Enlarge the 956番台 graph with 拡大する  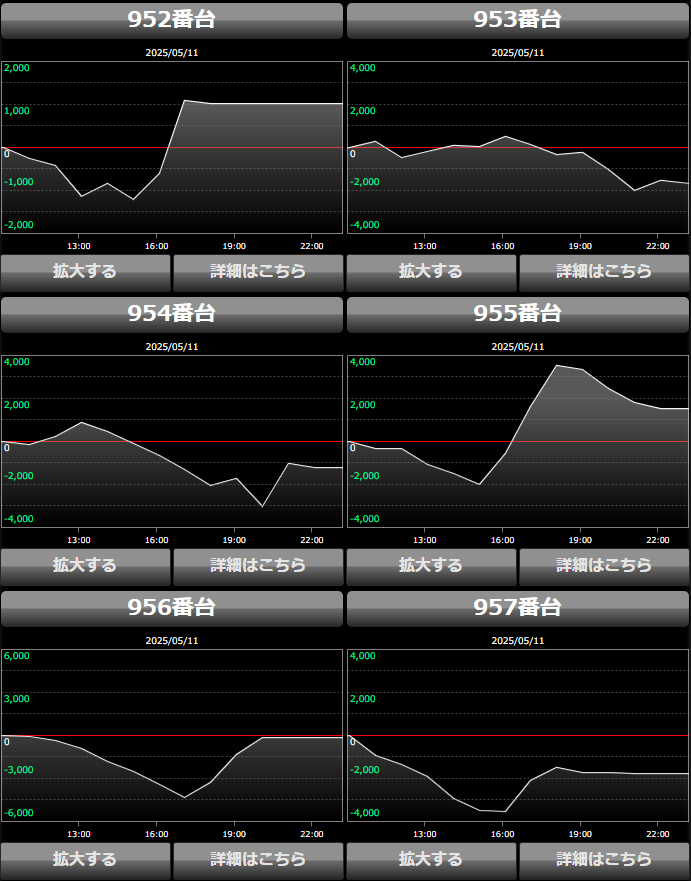pyautogui.click(x=85, y=861)
